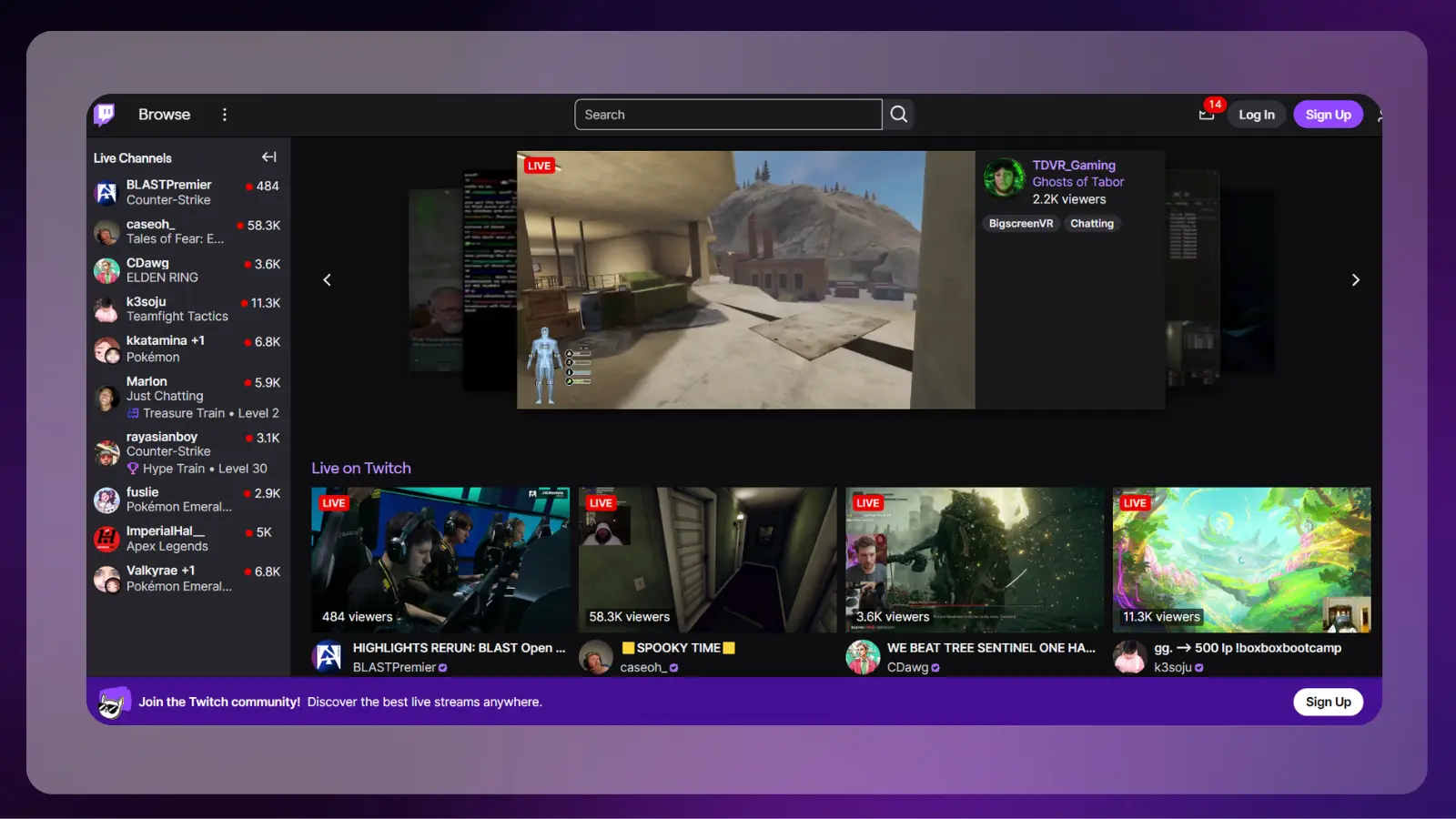This screenshot has height=819, width=1456.
Task: Focus the Search input field
Action: tap(728, 115)
